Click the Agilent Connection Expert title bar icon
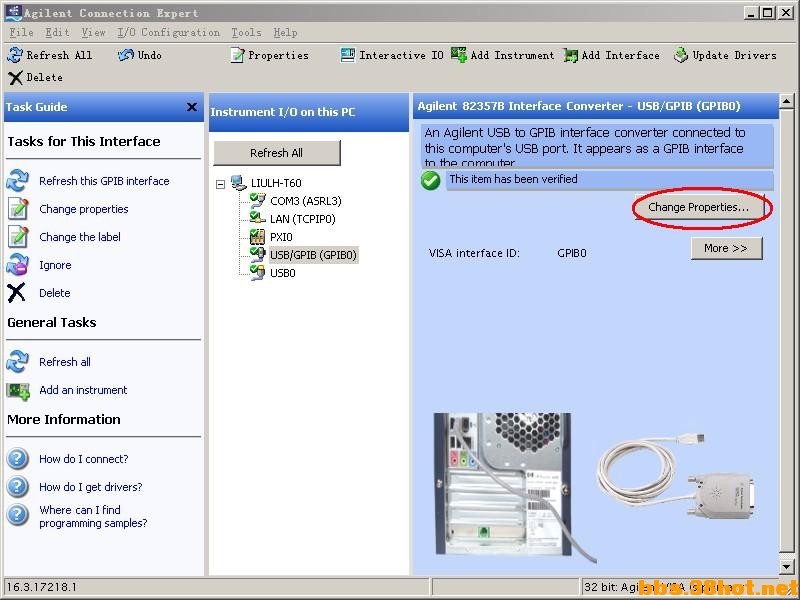Image resolution: width=800 pixels, height=600 pixels. [13, 12]
